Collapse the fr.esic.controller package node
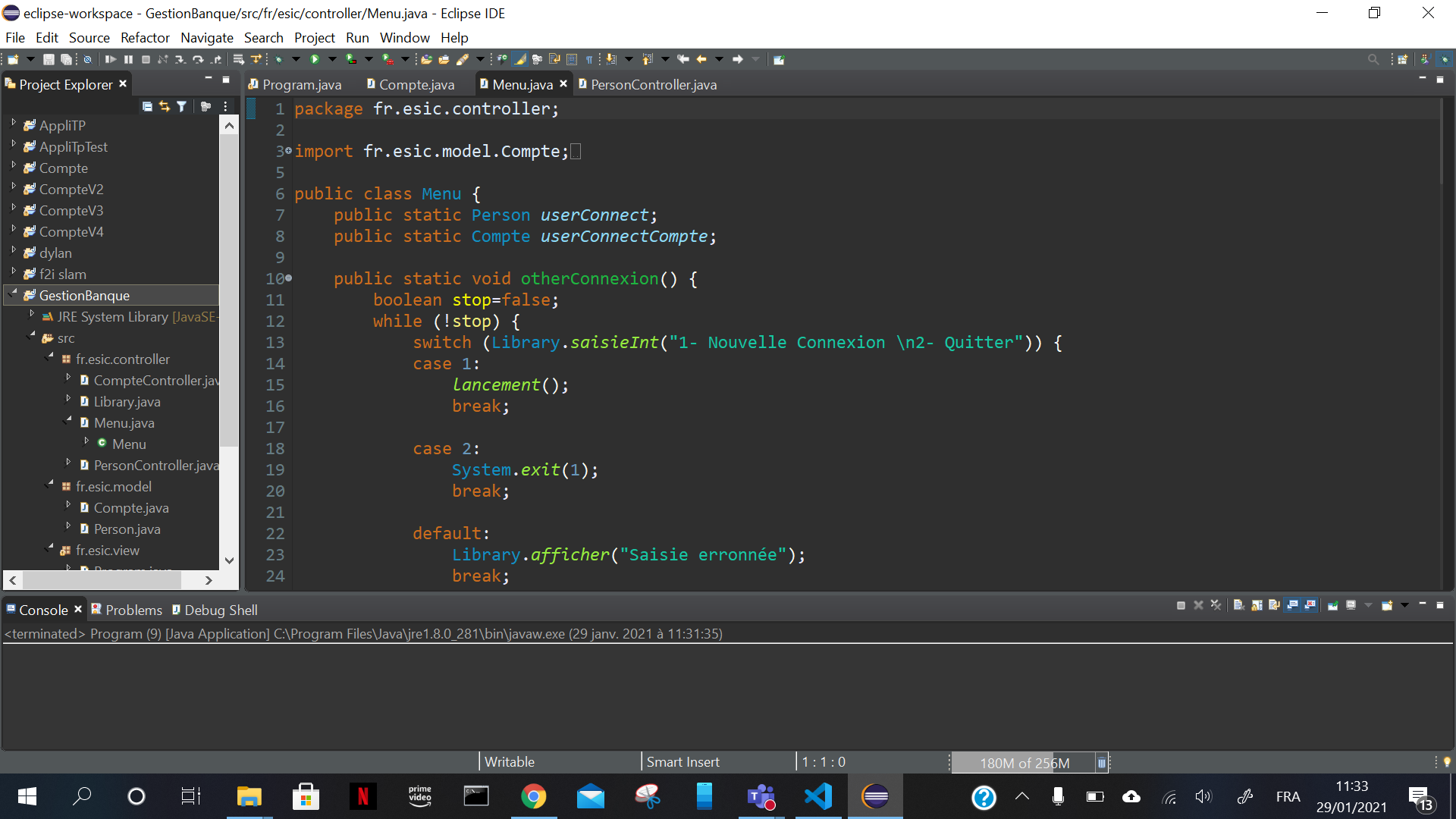1456x819 pixels. coord(49,356)
